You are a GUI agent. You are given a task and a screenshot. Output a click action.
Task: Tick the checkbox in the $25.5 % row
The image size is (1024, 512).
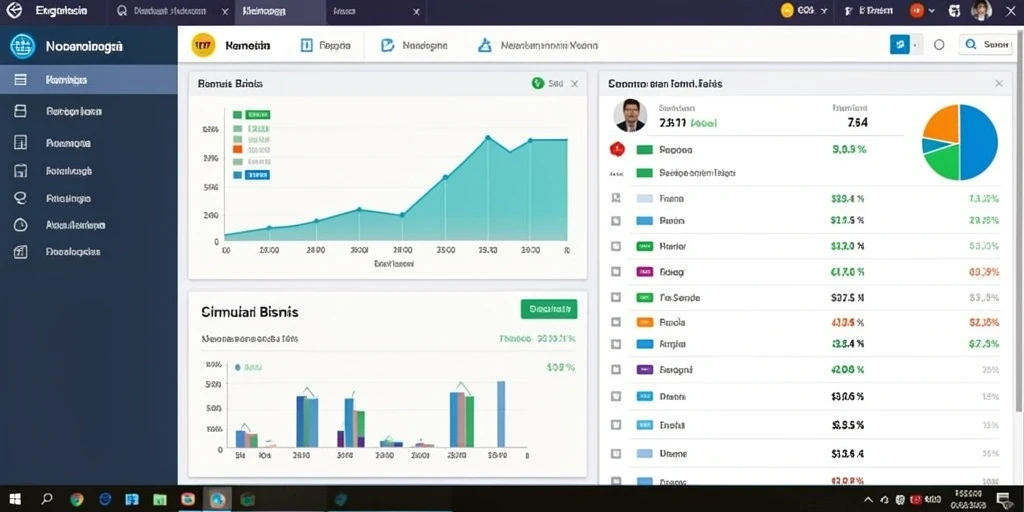click(615, 221)
